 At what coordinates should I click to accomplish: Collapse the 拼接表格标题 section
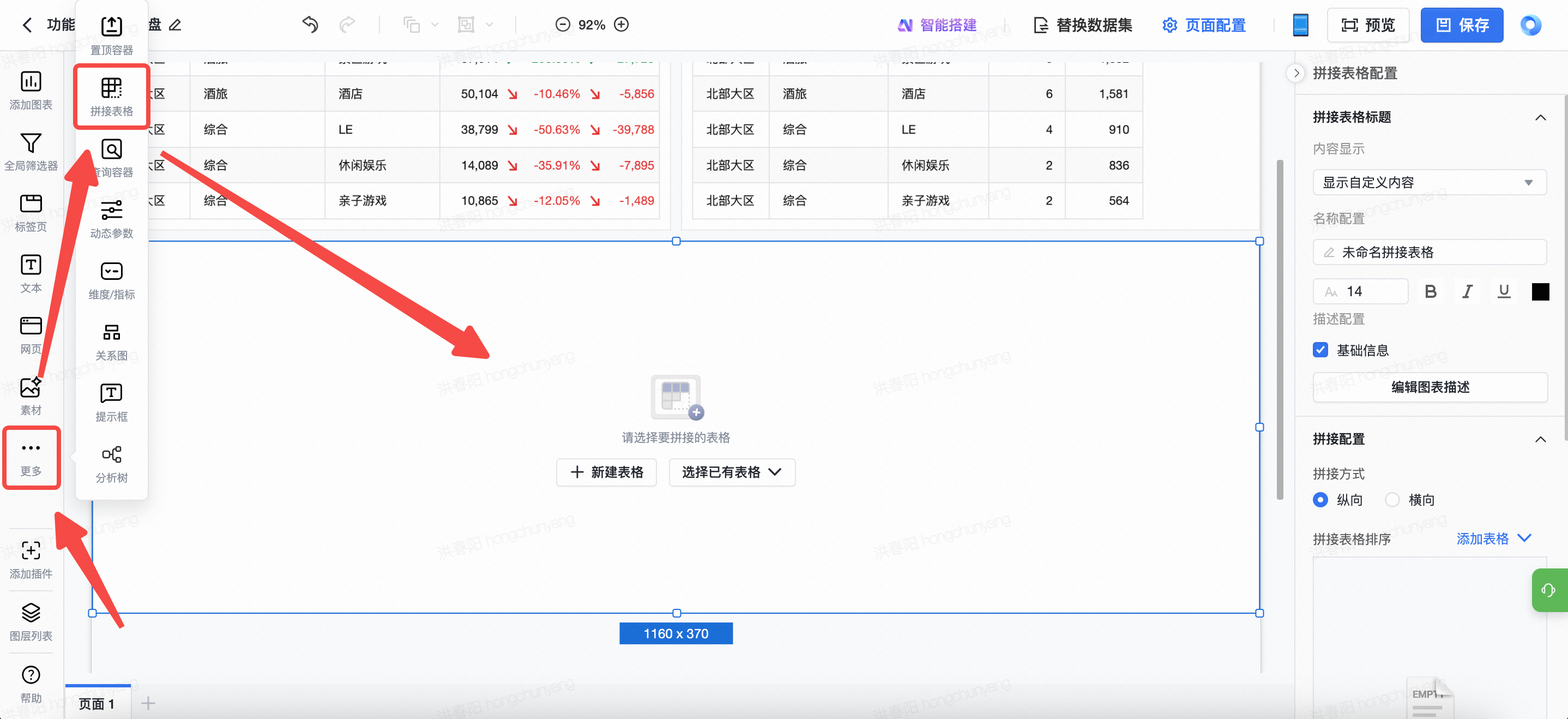(1540, 117)
